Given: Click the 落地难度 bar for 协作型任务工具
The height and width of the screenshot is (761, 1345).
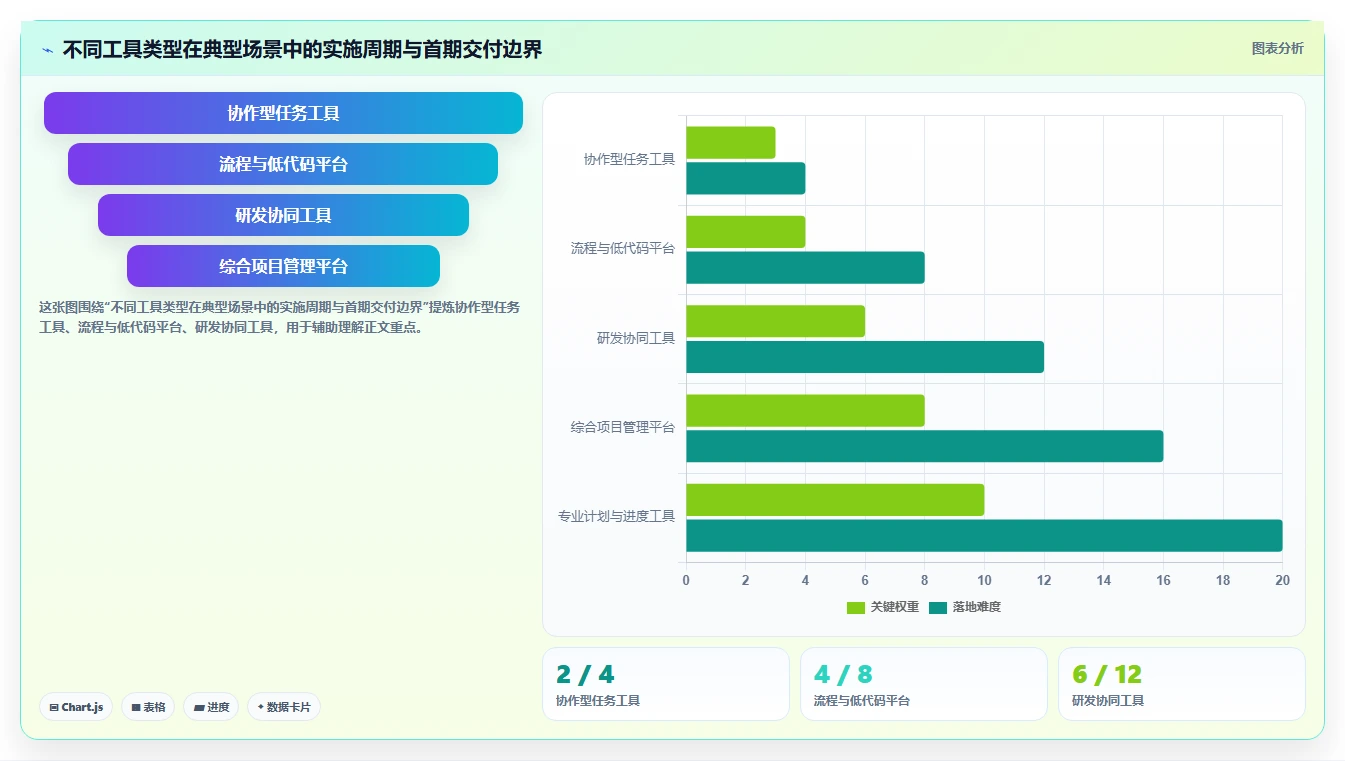Looking at the screenshot, I should (x=746, y=178).
